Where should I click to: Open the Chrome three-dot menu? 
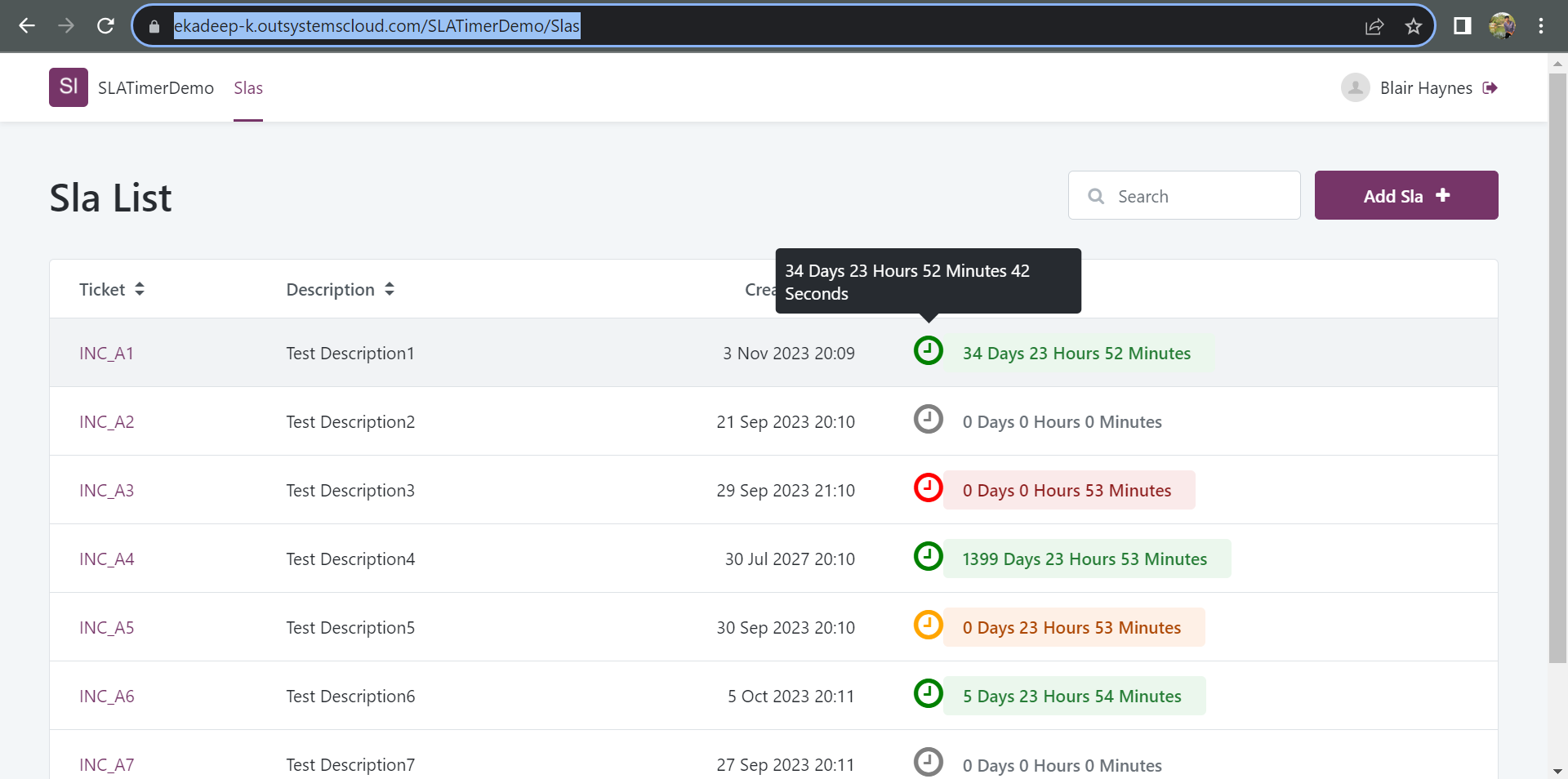[1541, 26]
